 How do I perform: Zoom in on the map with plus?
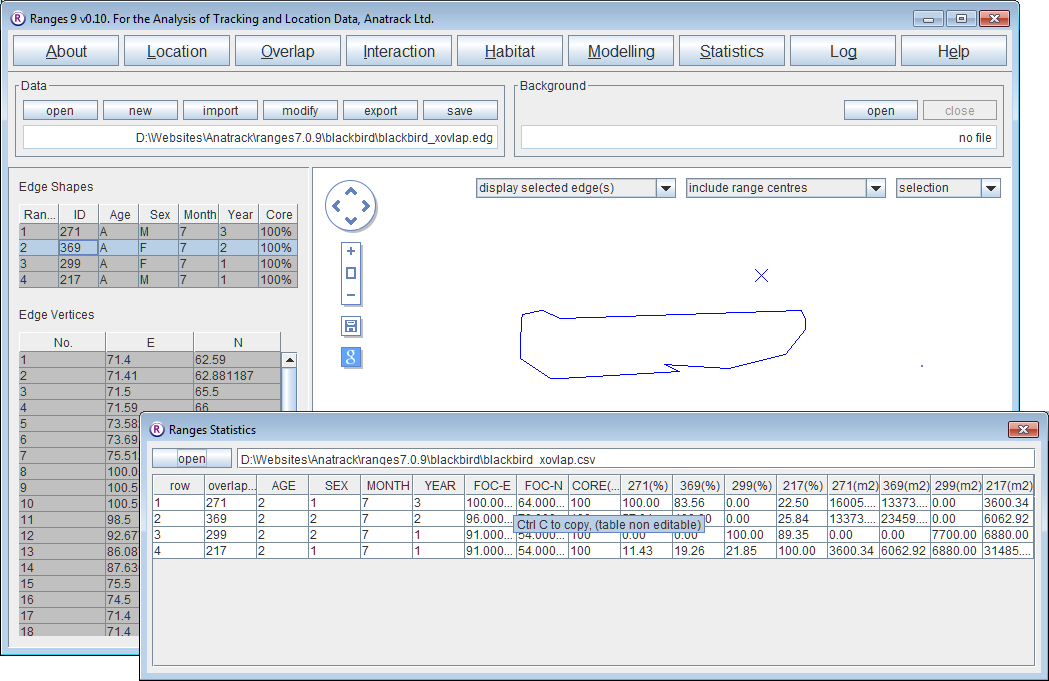[x=351, y=252]
